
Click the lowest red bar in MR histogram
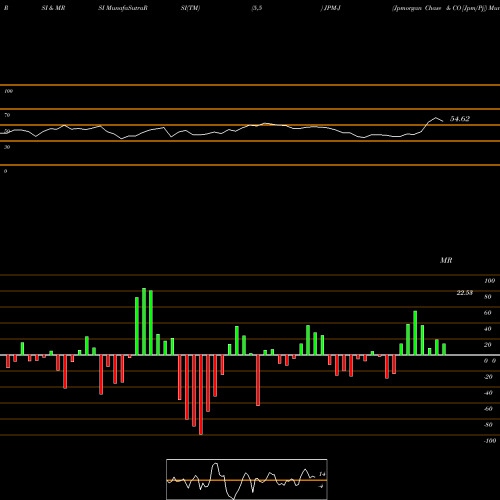201,395
